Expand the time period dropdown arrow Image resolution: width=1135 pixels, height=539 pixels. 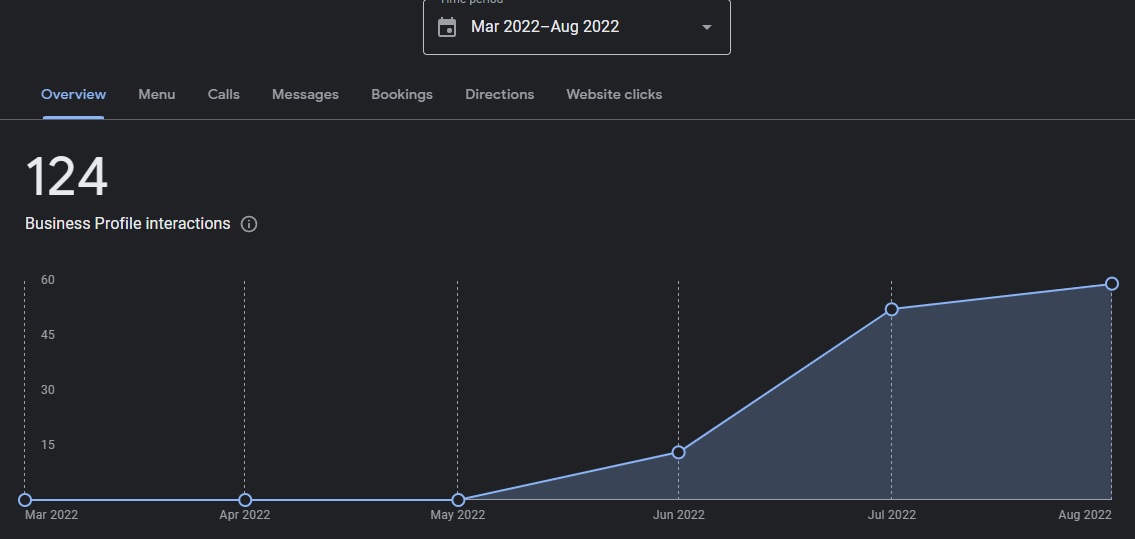tap(707, 27)
